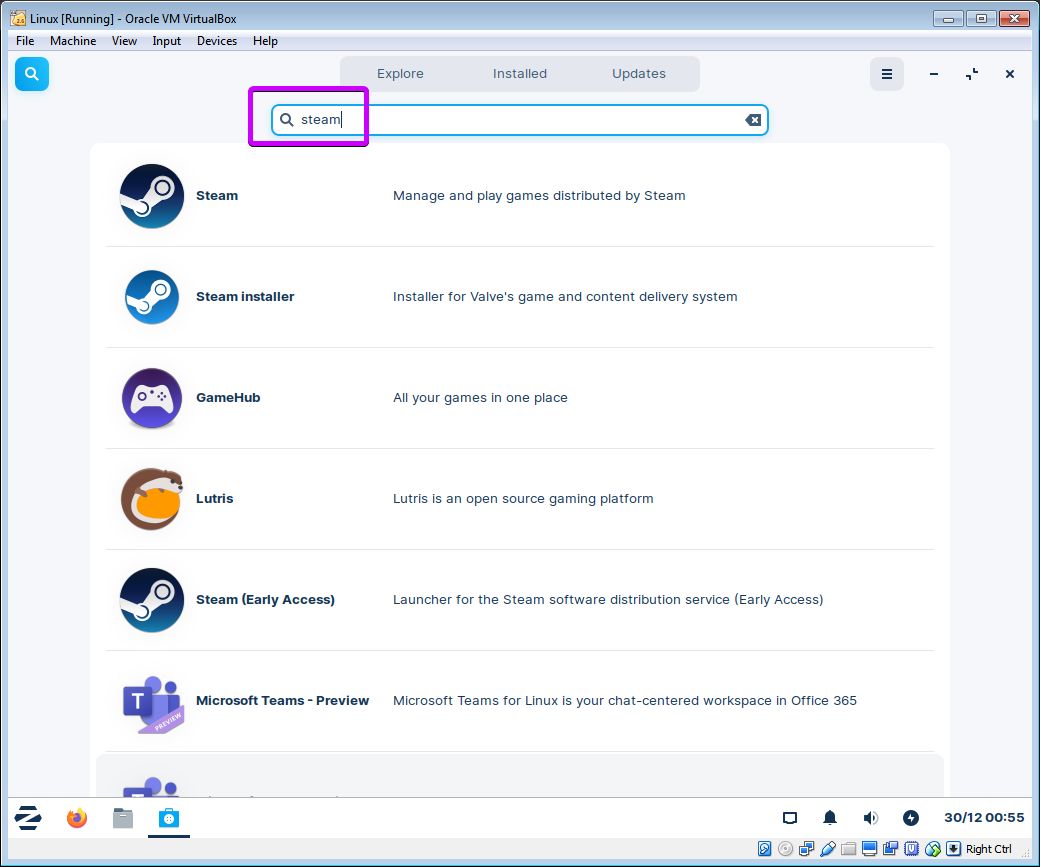This screenshot has width=1040, height=867.
Task: Switch to the Updates tab
Action: 639,74
